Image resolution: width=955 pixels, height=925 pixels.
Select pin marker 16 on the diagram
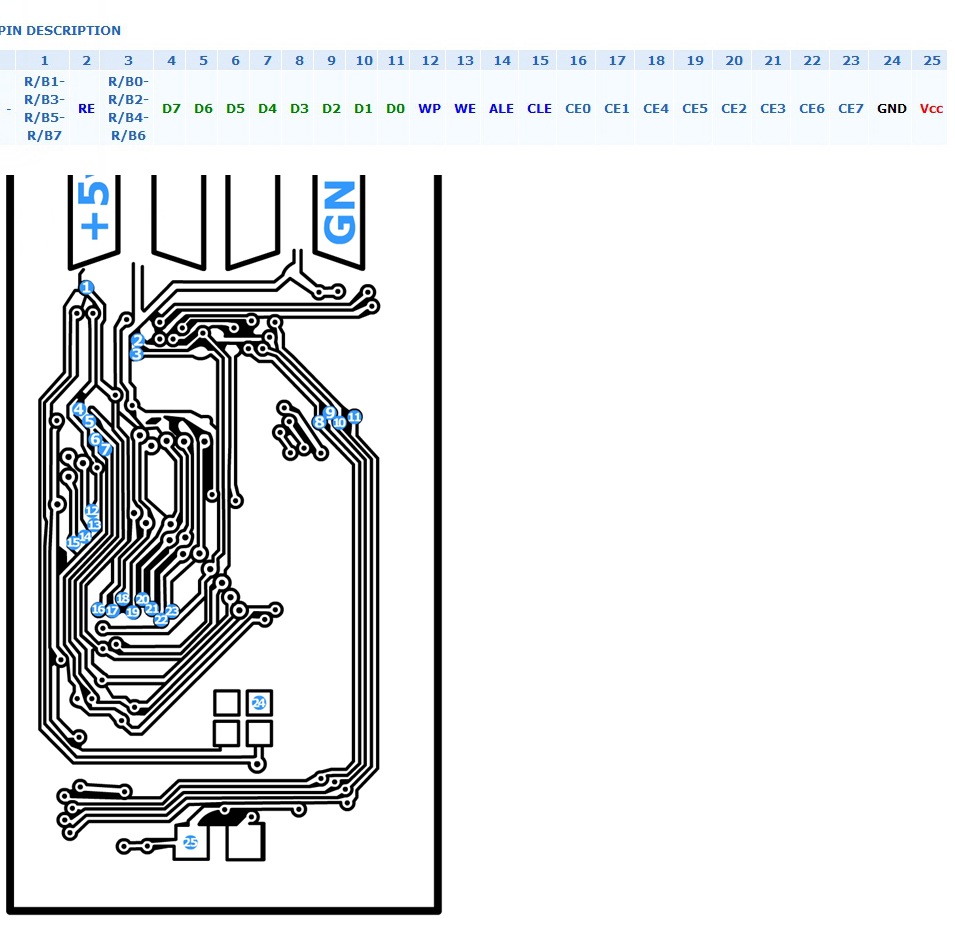98,610
